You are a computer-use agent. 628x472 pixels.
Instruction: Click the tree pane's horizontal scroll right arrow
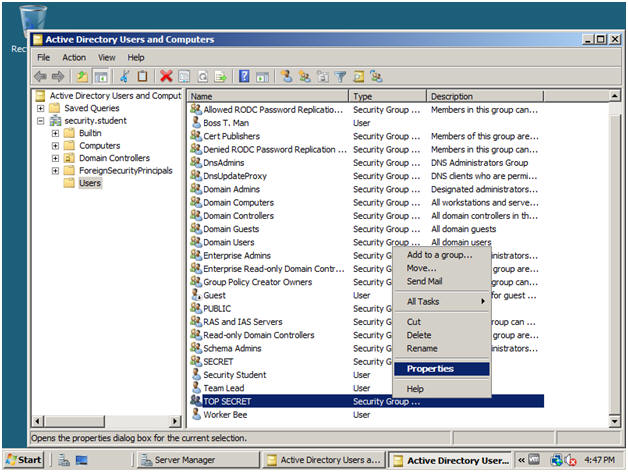(175, 421)
